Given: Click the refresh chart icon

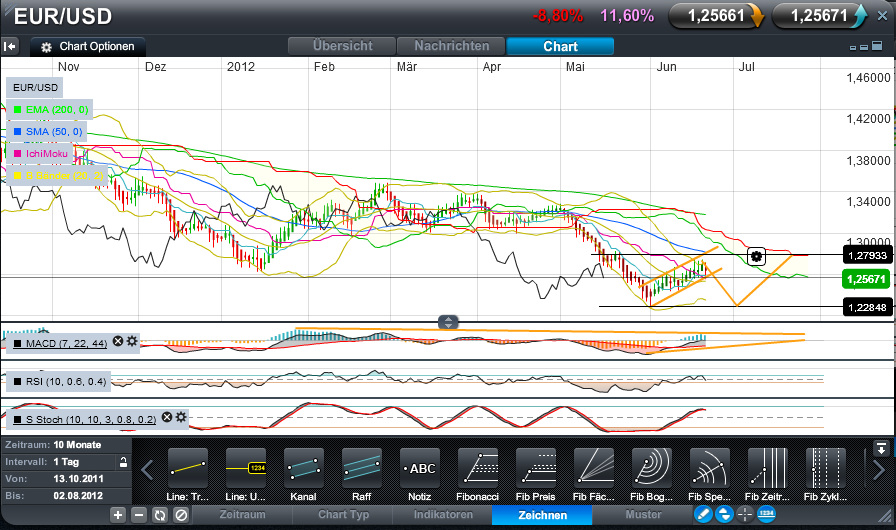Looking at the screenshot, I should point(159,515).
